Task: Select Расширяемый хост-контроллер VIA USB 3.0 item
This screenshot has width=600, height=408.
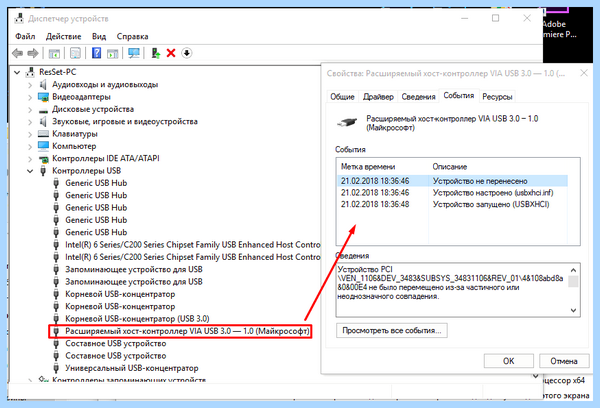Action: pos(187,331)
